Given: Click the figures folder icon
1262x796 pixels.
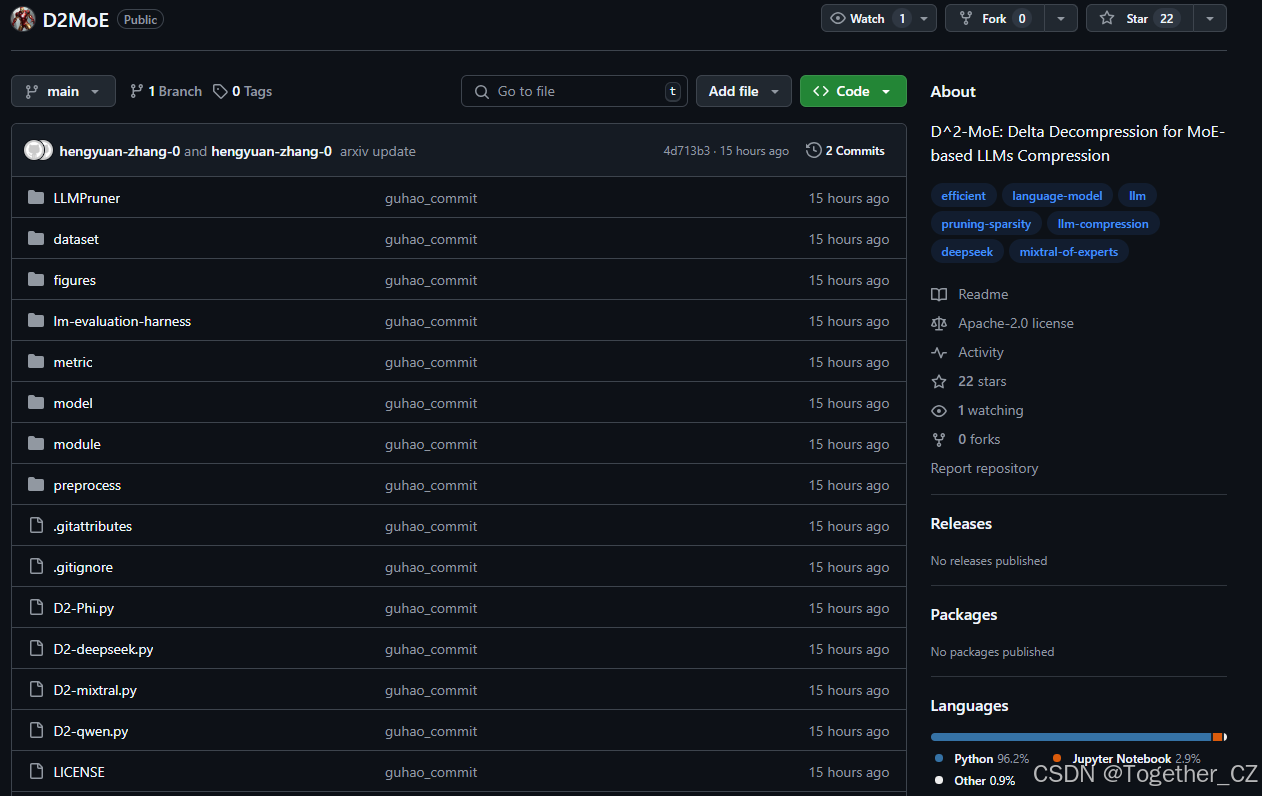Looking at the screenshot, I should (x=36, y=280).
